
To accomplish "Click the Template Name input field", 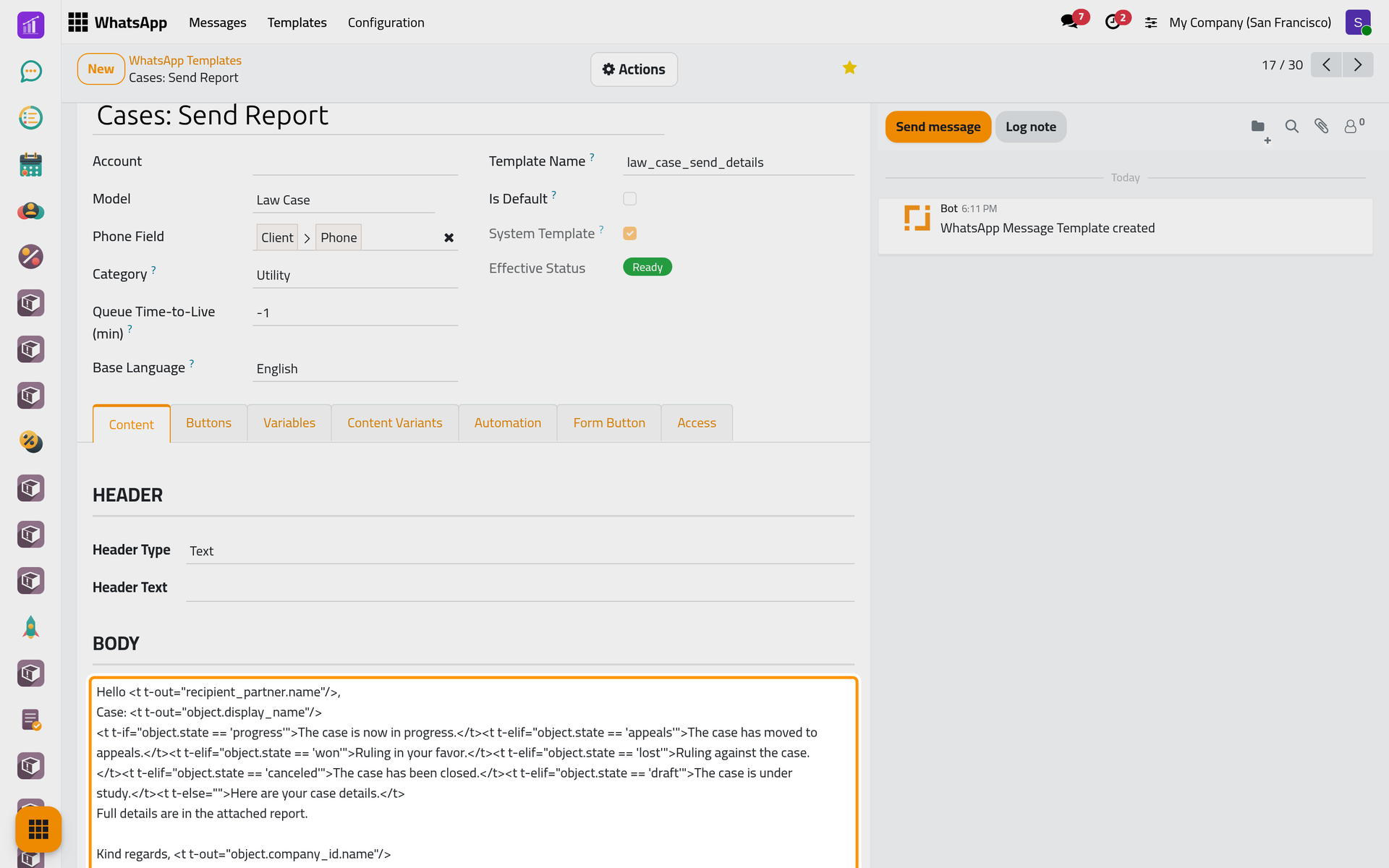I will coord(739,163).
